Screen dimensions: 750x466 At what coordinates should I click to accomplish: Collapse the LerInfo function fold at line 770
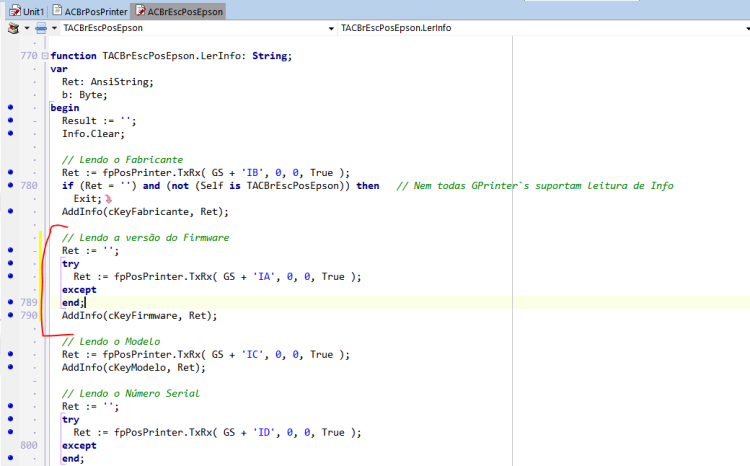tap(44, 56)
